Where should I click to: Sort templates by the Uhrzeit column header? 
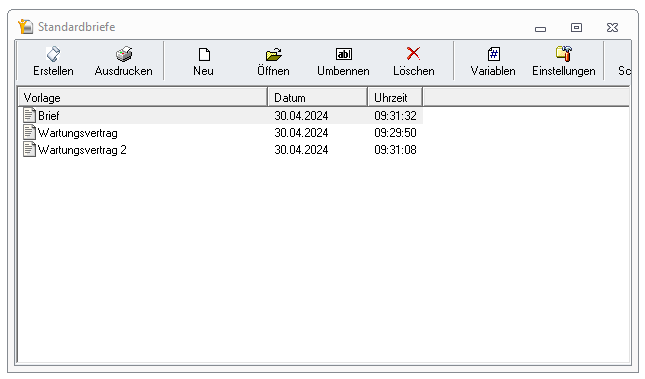click(395, 98)
